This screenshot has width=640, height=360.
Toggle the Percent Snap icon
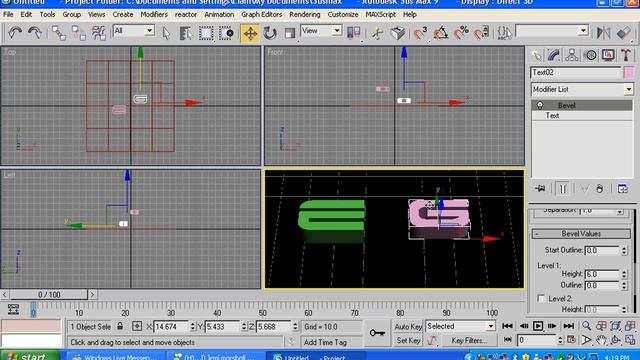click(461, 33)
